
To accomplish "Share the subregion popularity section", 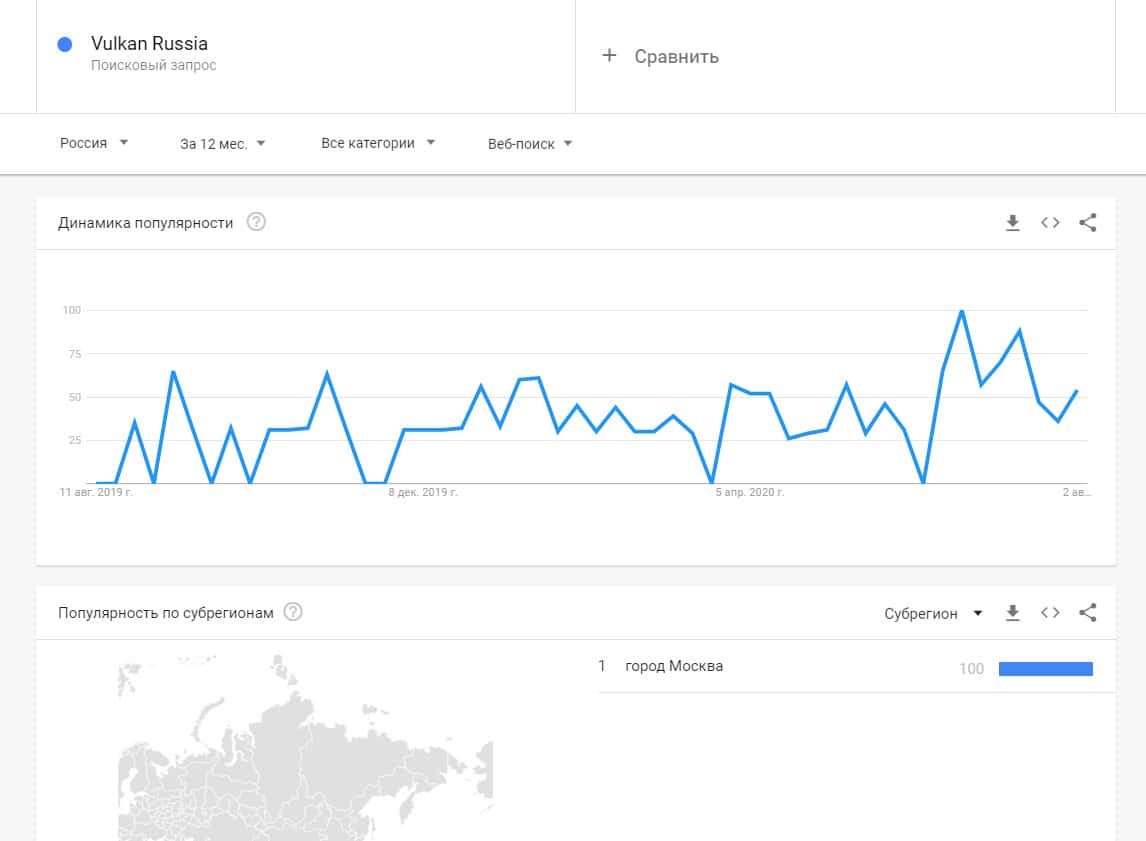I will (x=1088, y=613).
